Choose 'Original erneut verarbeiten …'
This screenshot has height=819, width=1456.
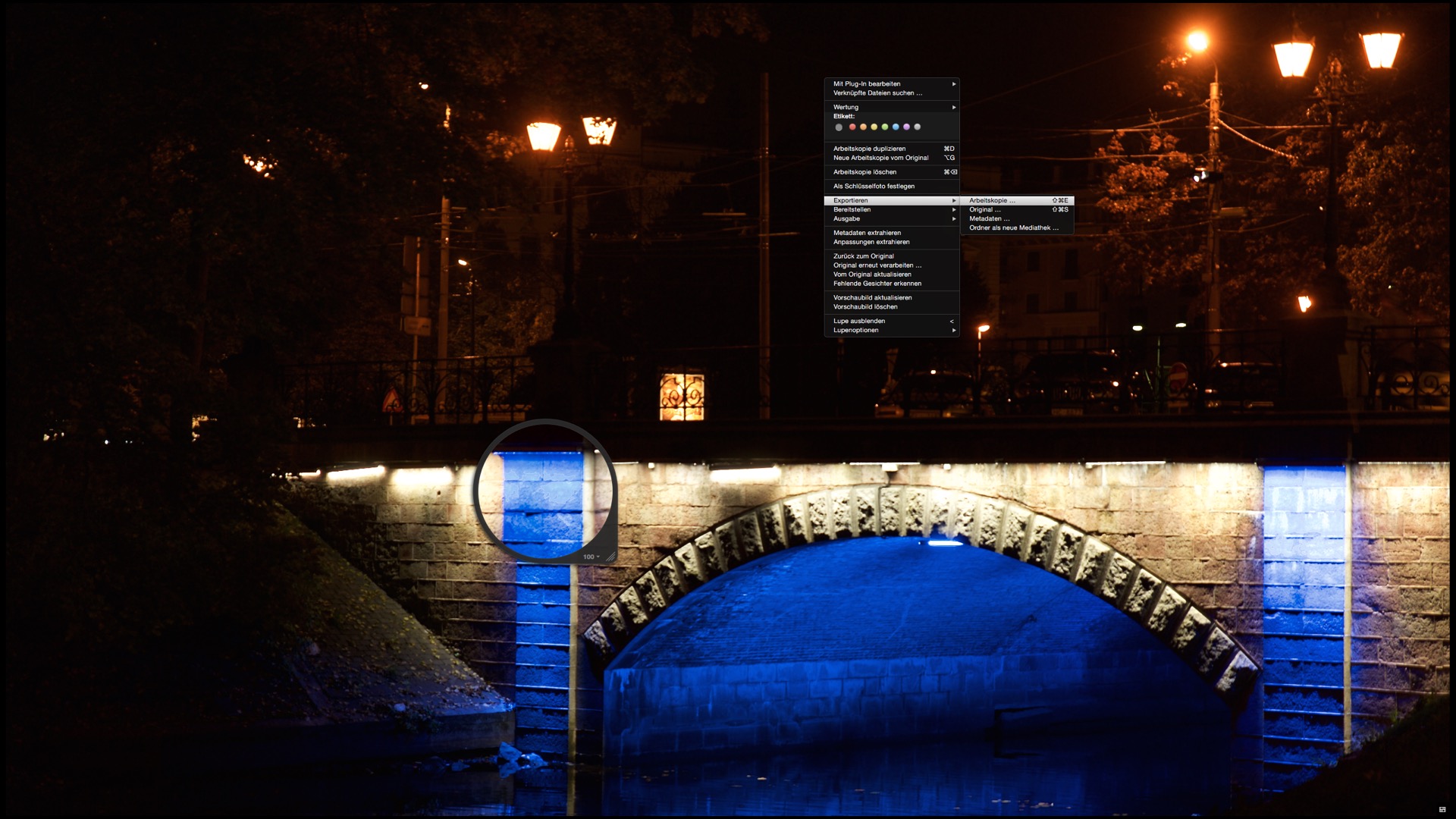892,265
